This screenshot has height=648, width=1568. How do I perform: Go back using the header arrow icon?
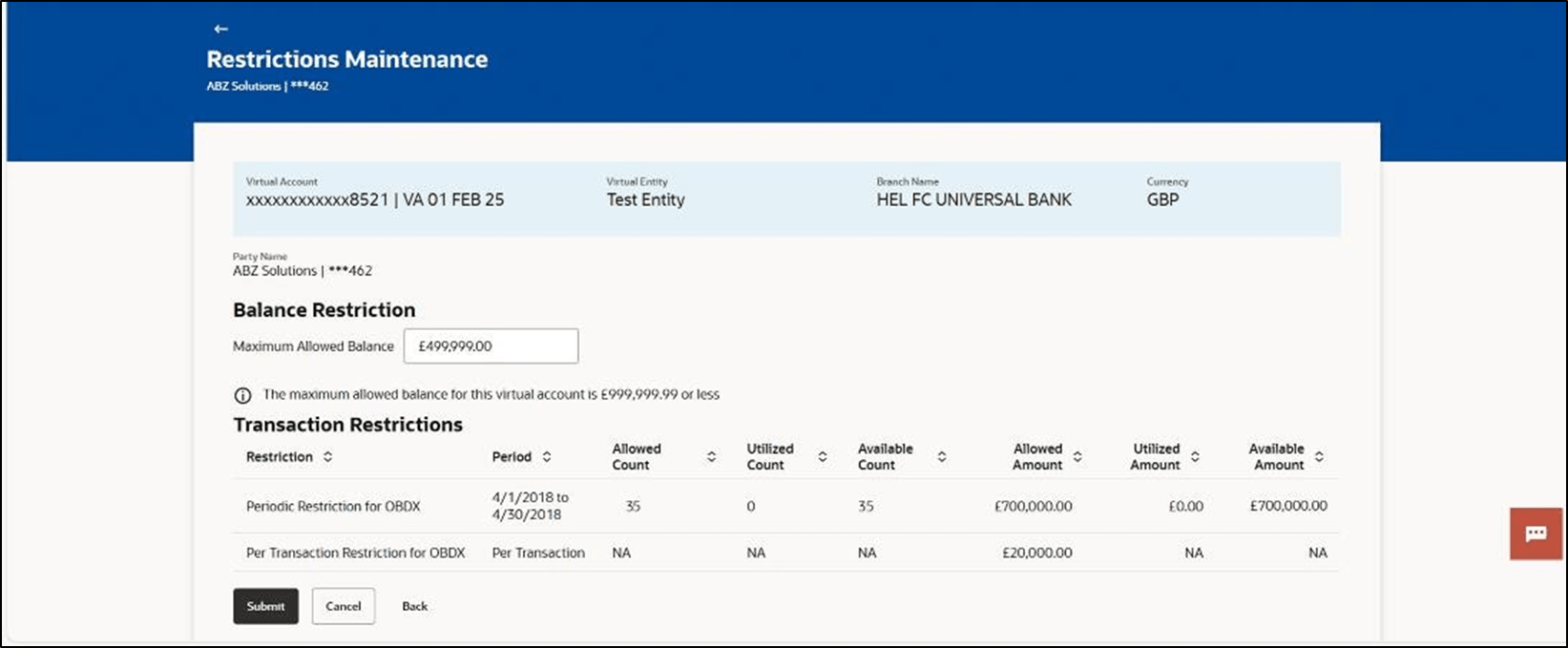click(220, 29)
